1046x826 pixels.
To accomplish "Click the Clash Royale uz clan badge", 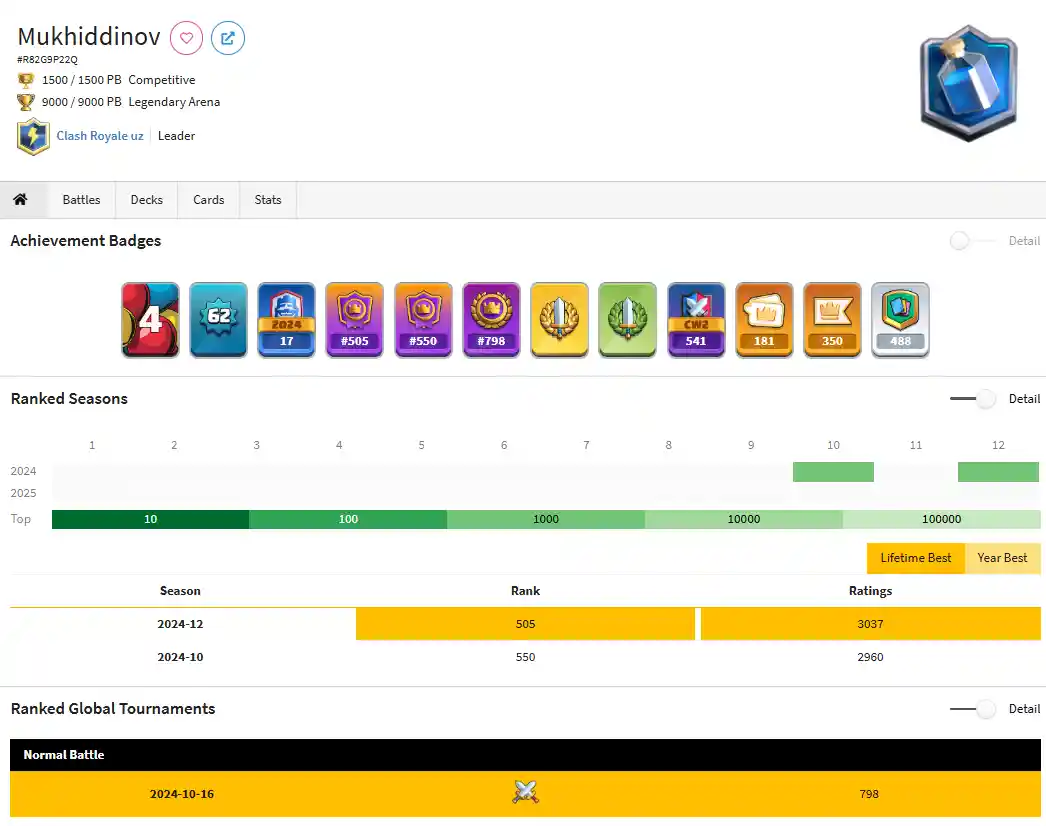I will [33, 136].
